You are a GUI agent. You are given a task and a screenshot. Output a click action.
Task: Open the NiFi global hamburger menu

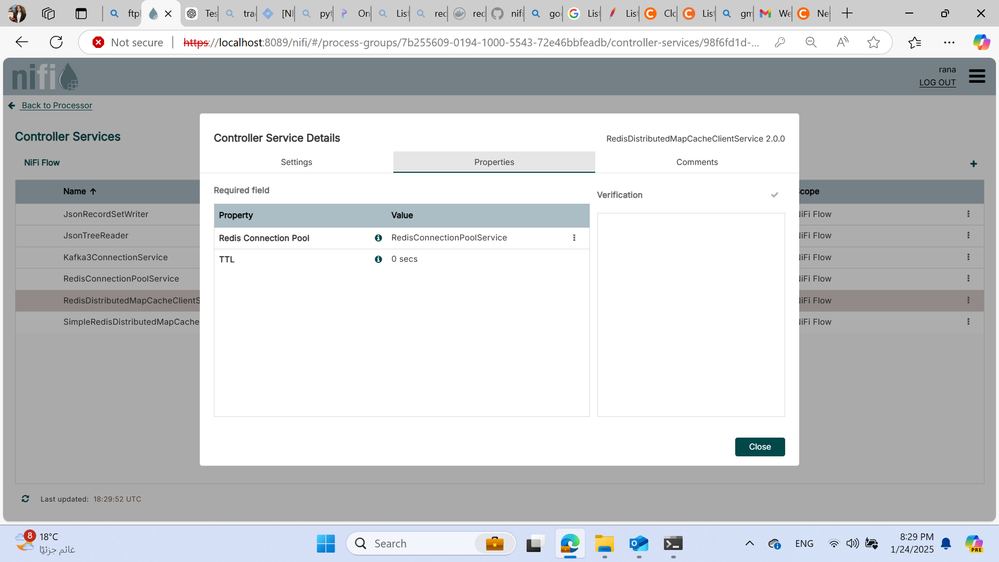click(977, 76)
